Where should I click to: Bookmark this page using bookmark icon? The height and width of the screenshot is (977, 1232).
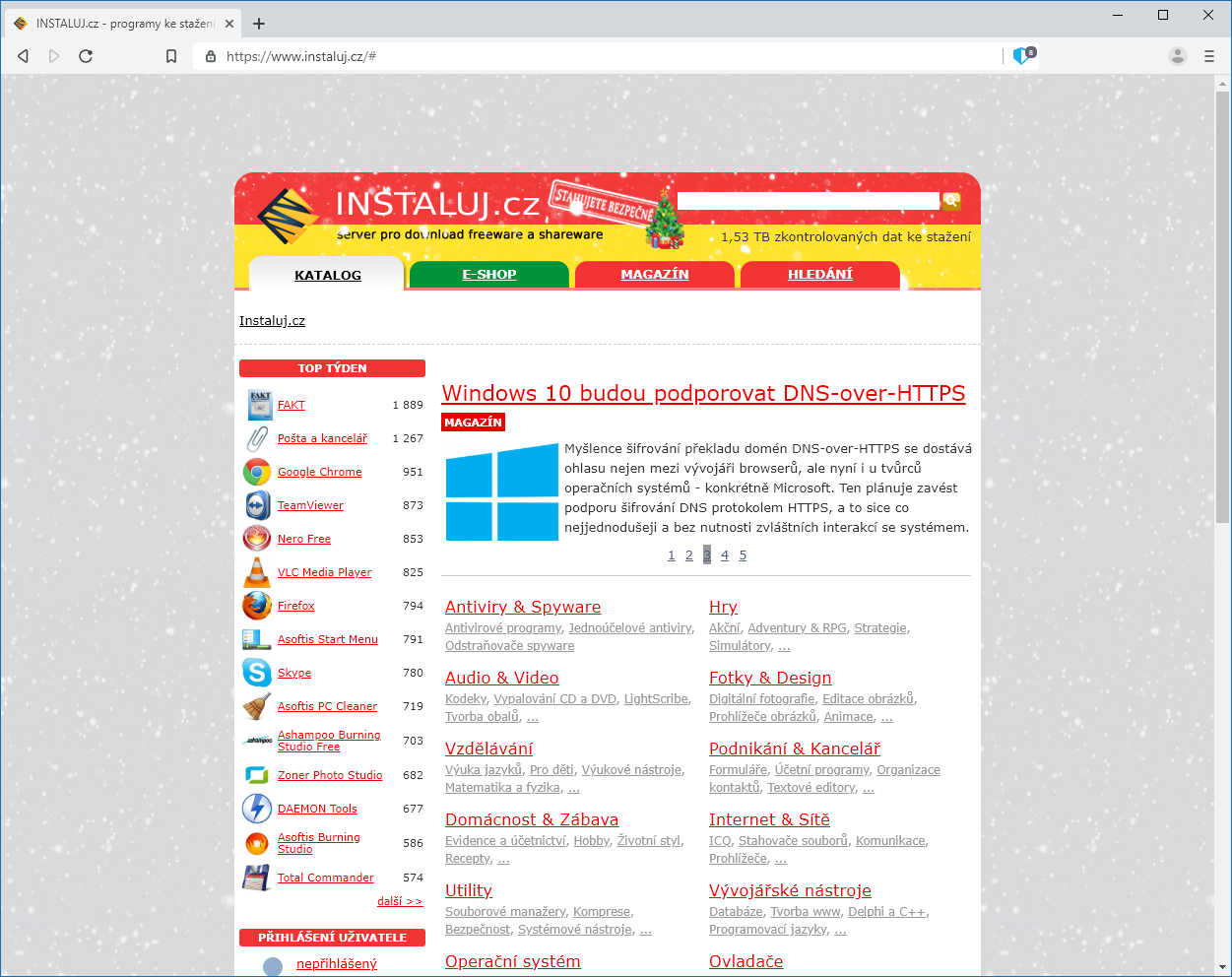171,56
